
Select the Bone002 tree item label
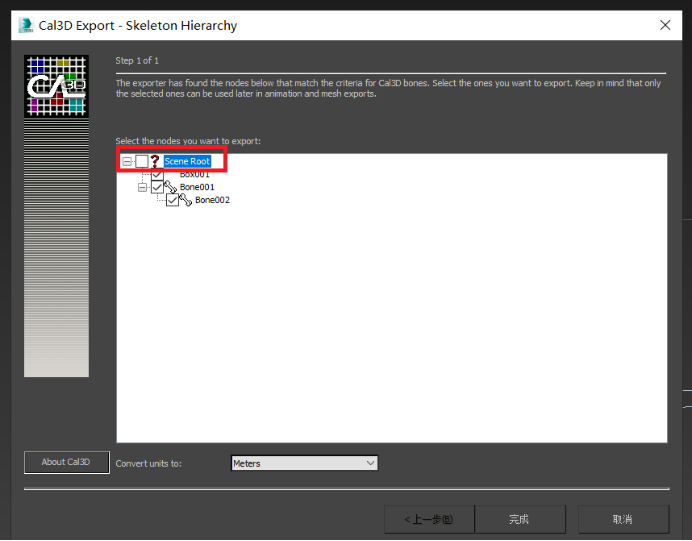coord(212,200)
